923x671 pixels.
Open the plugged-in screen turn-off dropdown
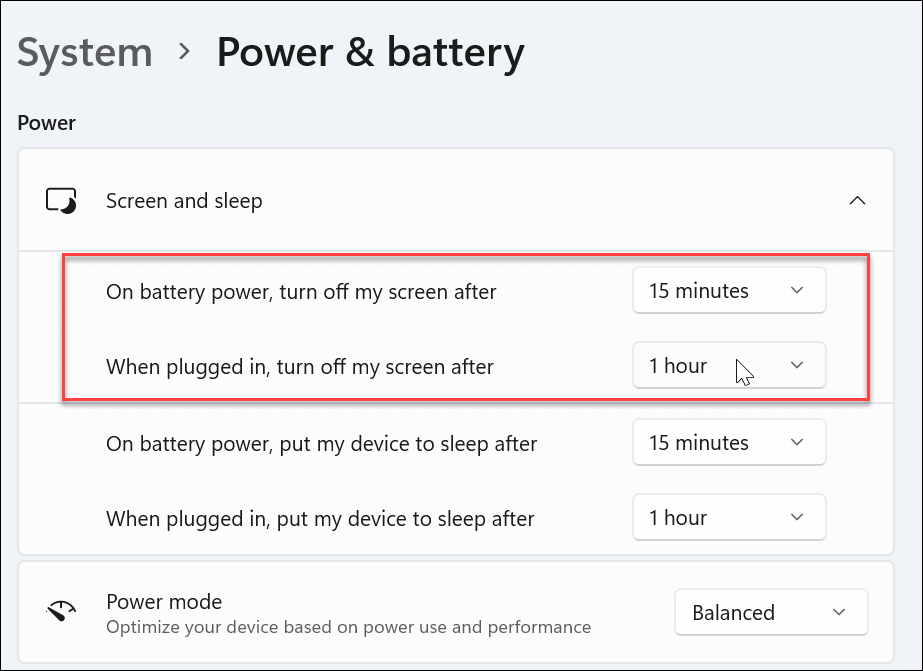point(729,365)
